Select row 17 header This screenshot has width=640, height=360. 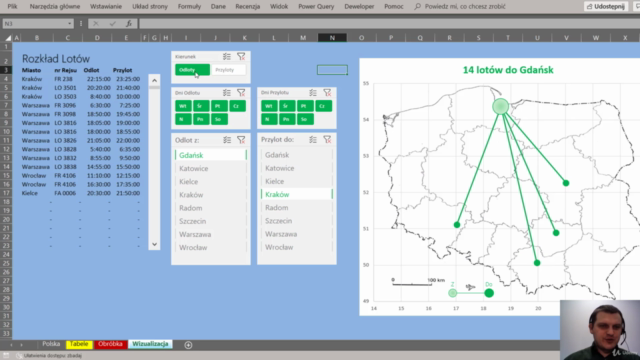tap(6, 193)
